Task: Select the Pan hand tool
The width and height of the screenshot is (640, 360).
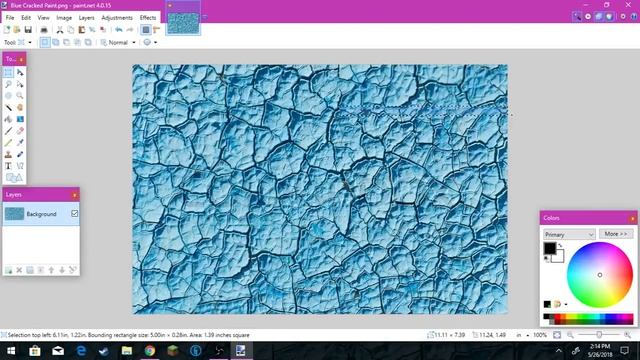Action: pos(20,108)
